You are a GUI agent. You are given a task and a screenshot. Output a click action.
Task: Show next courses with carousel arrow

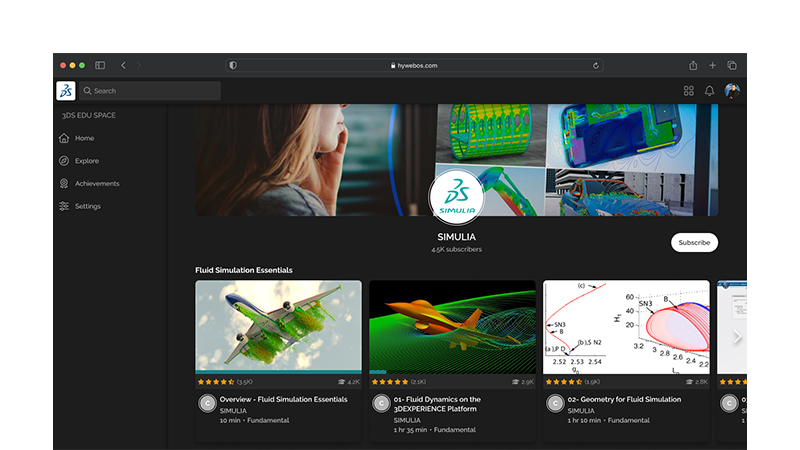coord(737,336)
